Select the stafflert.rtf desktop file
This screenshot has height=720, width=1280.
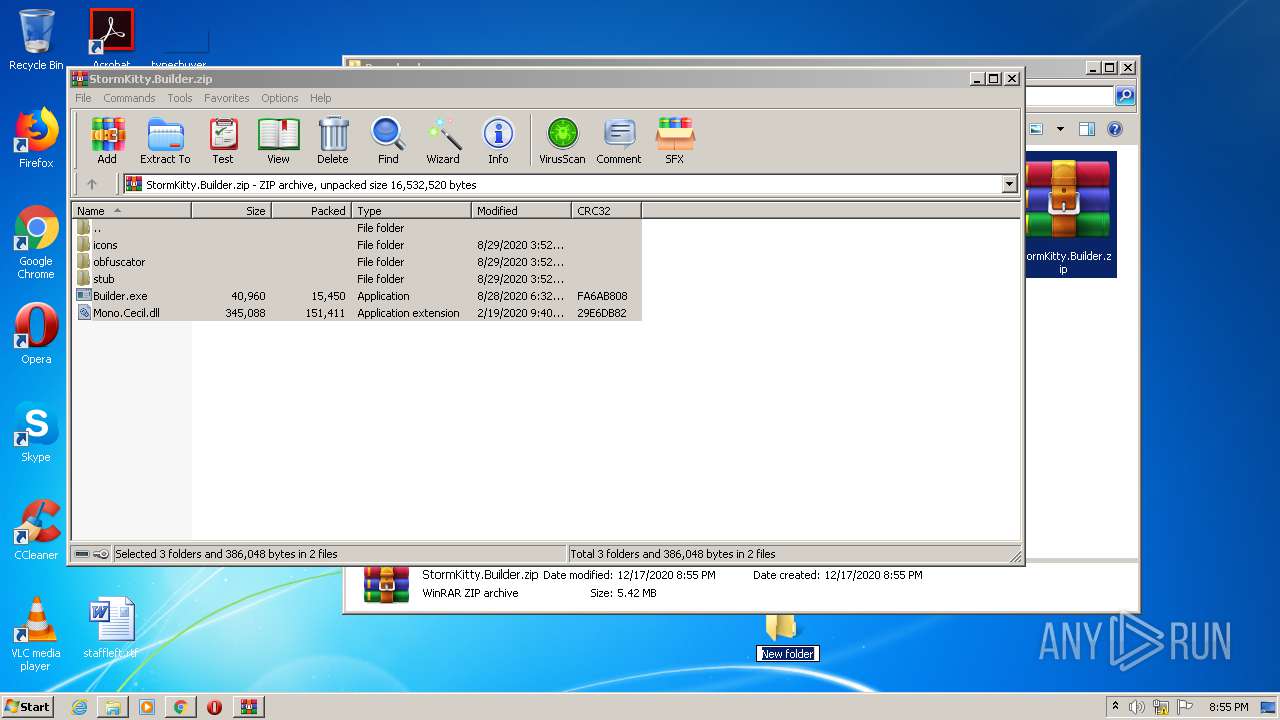point(111,628)
